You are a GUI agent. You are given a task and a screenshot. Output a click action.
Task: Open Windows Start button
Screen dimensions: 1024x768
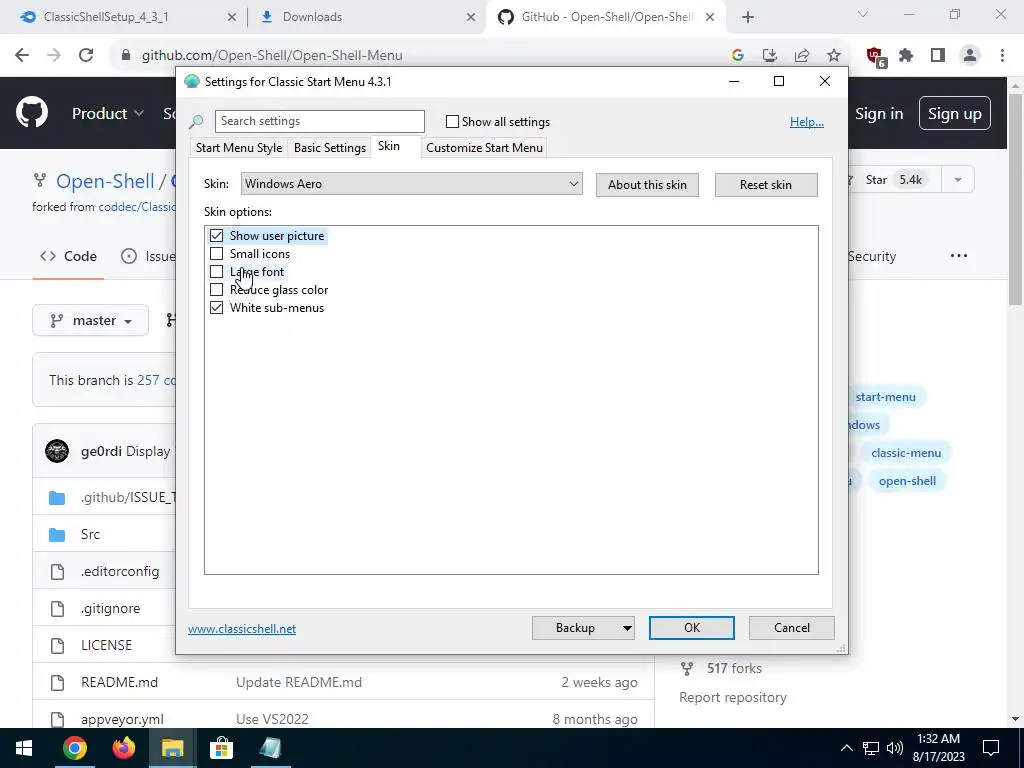[24, 748]
